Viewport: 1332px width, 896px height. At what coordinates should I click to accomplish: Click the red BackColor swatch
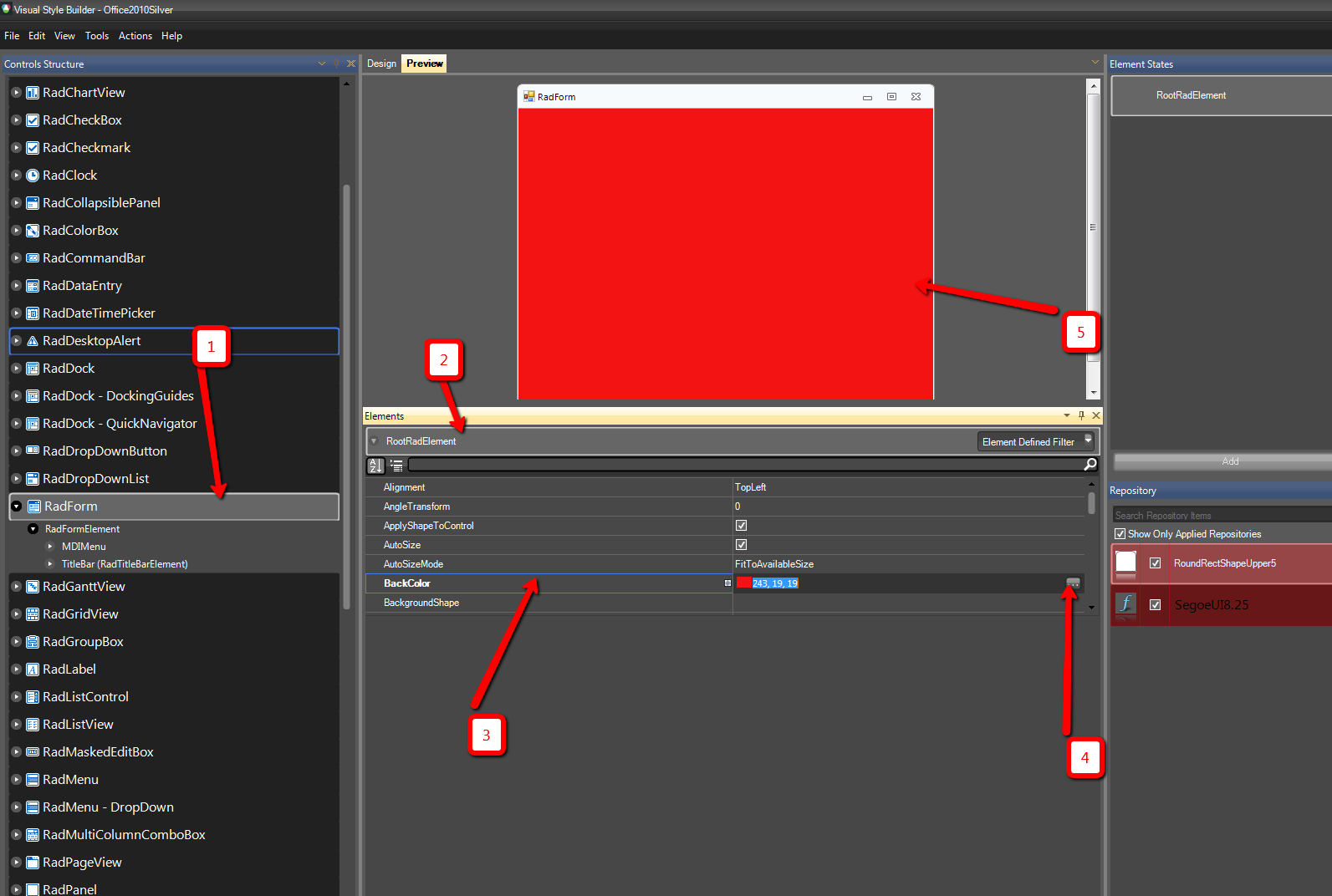[x=743, y=583]
